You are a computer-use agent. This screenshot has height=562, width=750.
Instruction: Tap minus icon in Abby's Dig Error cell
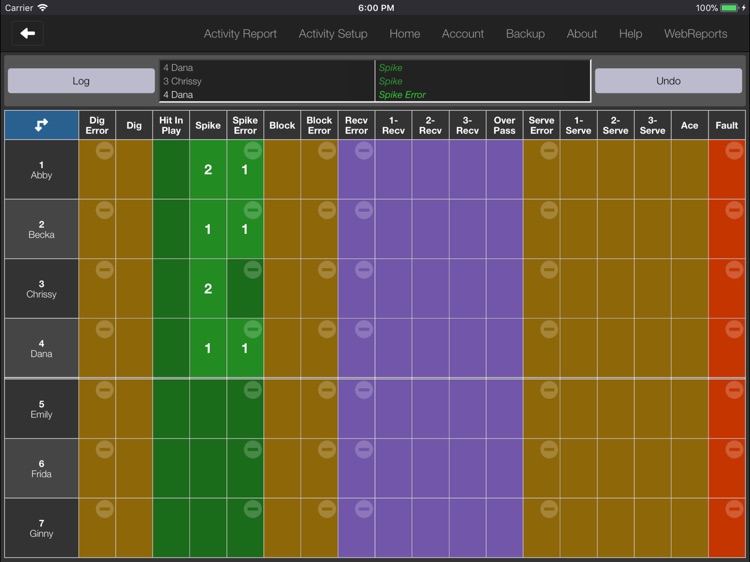tap(105, 151)
